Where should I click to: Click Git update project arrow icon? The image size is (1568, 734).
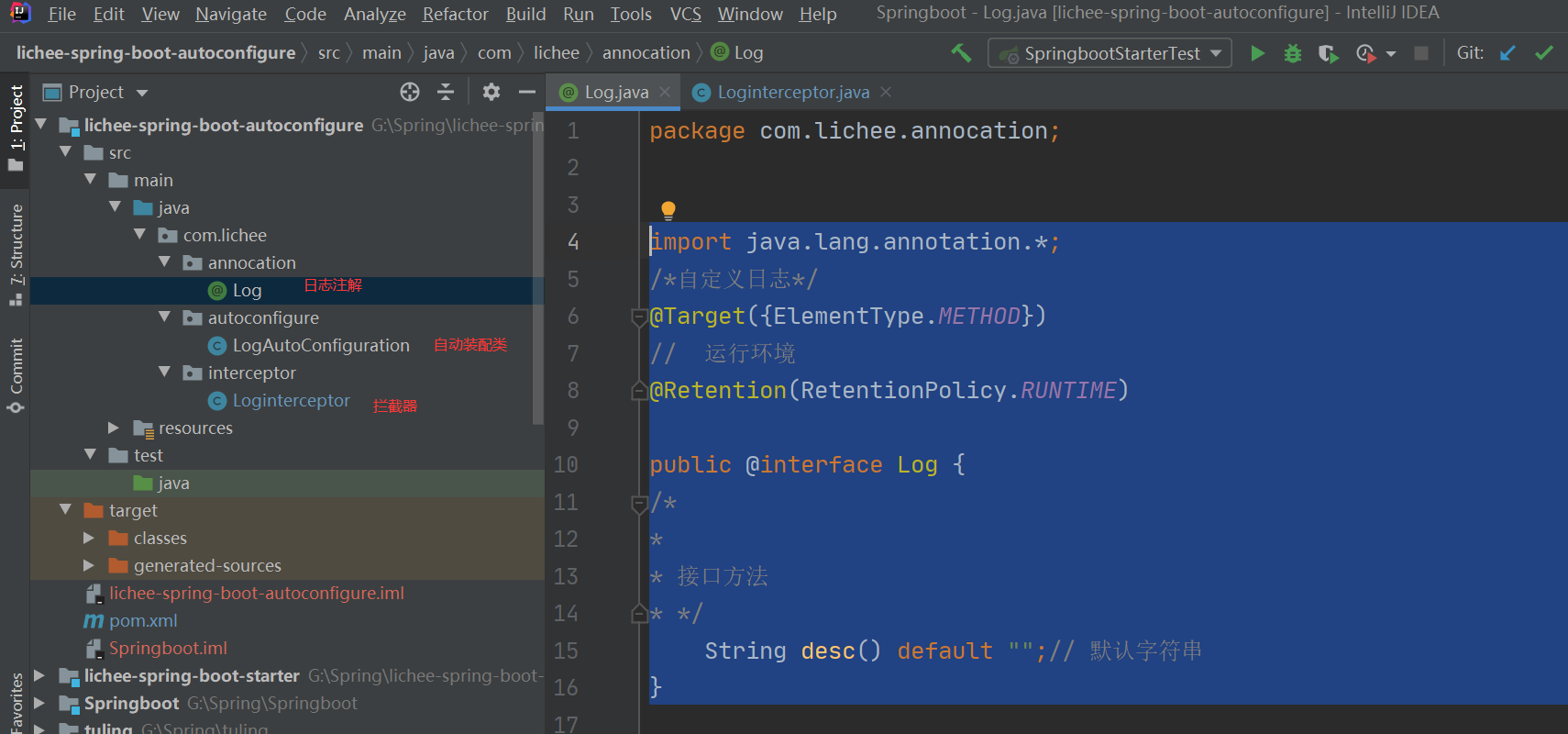tap(1507, 53)
